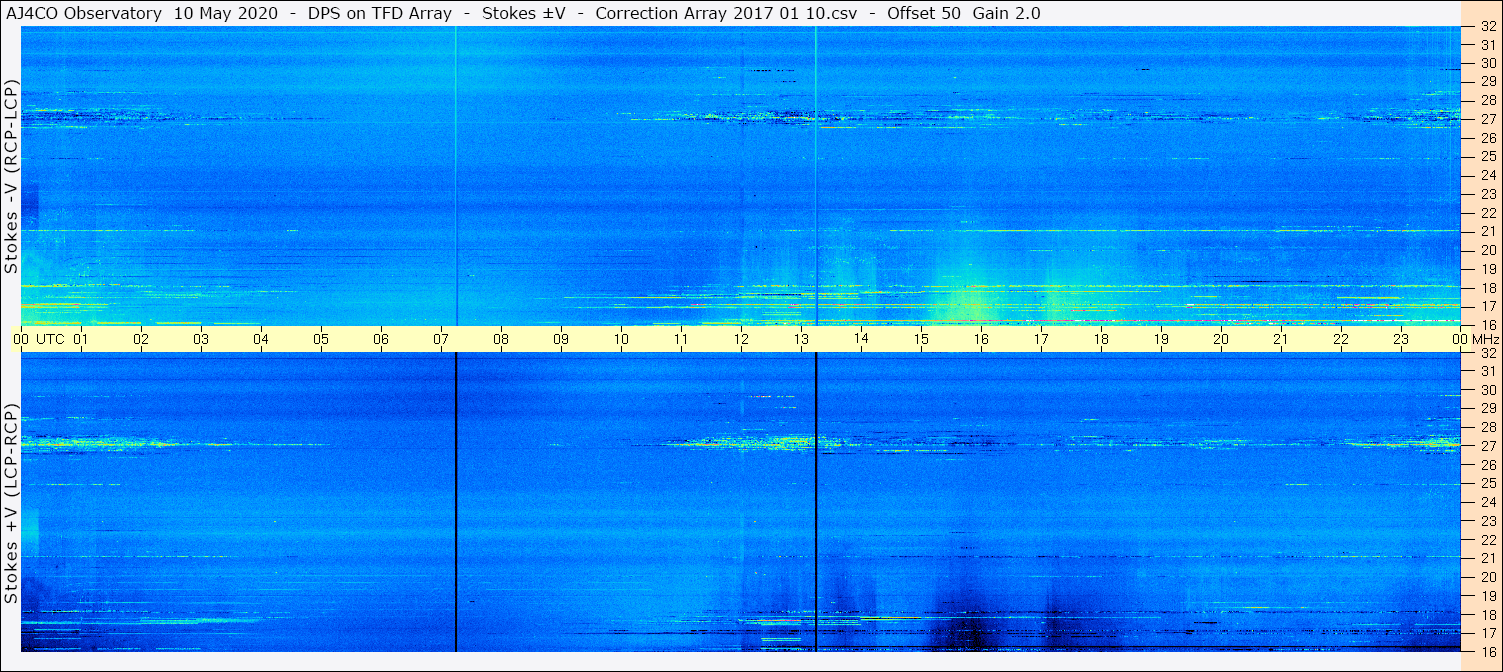
Task: Click 21 MHz label of upper Stokes -V panel
Action: point(1488,231)
